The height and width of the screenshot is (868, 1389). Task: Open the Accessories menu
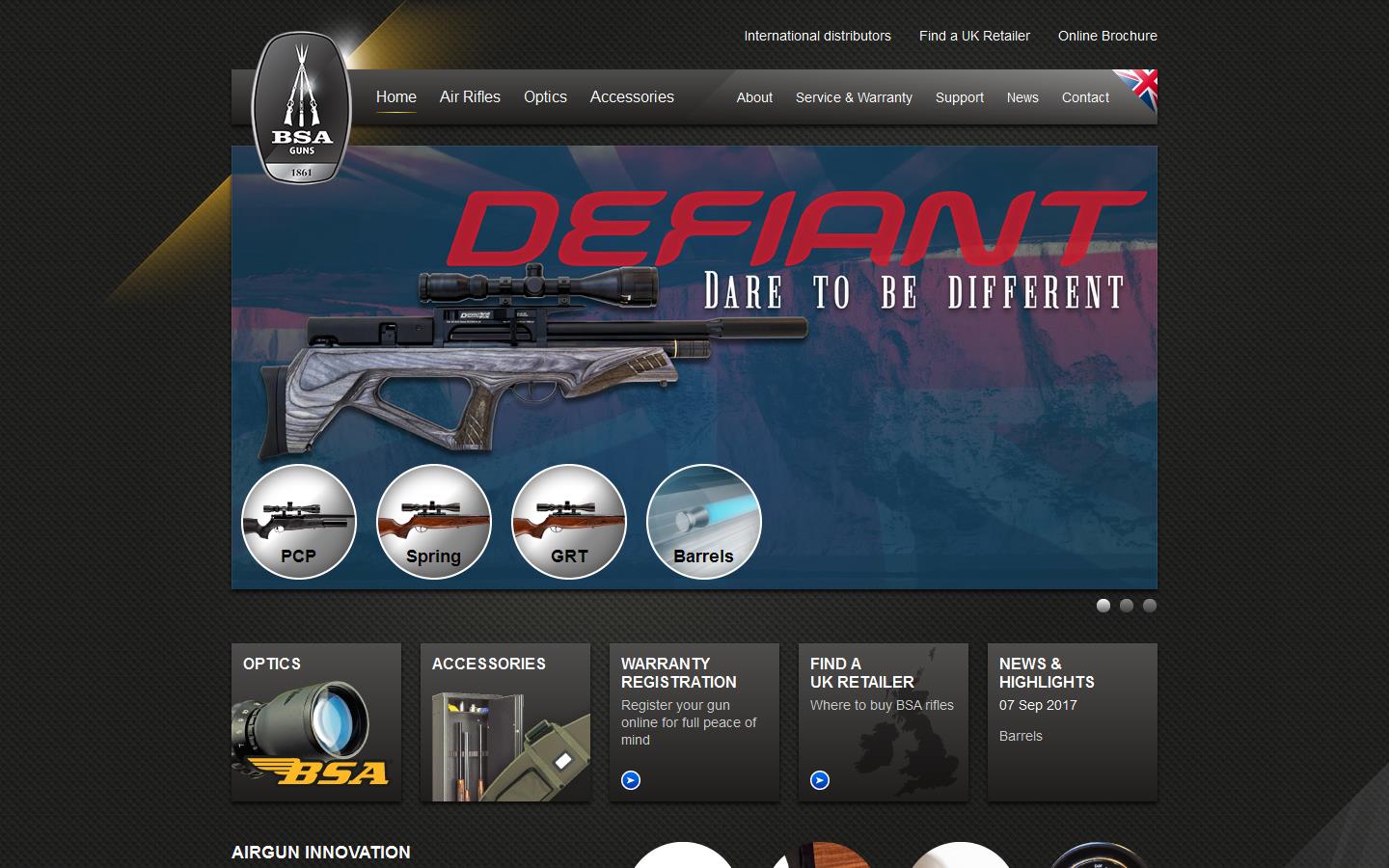[632, 97]
